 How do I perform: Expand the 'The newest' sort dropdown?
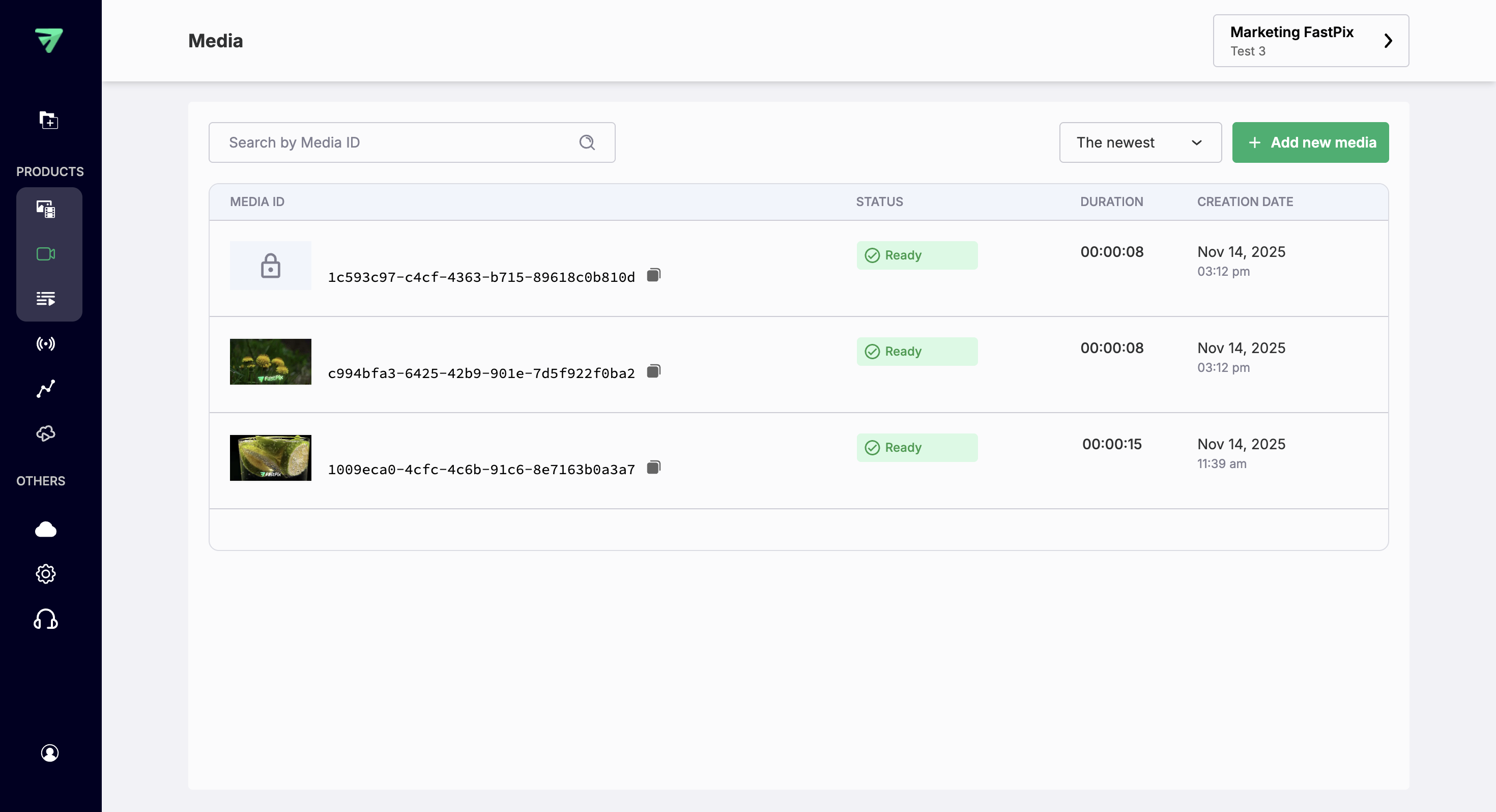1140,142
